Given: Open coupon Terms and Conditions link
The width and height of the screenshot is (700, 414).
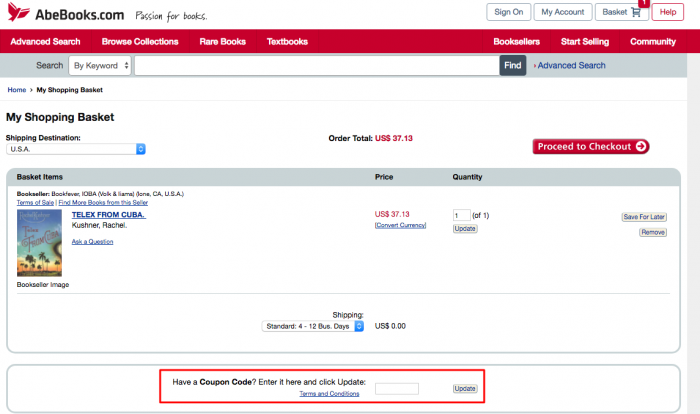Looking at the screenshot, I should click(x=329, y=394).
